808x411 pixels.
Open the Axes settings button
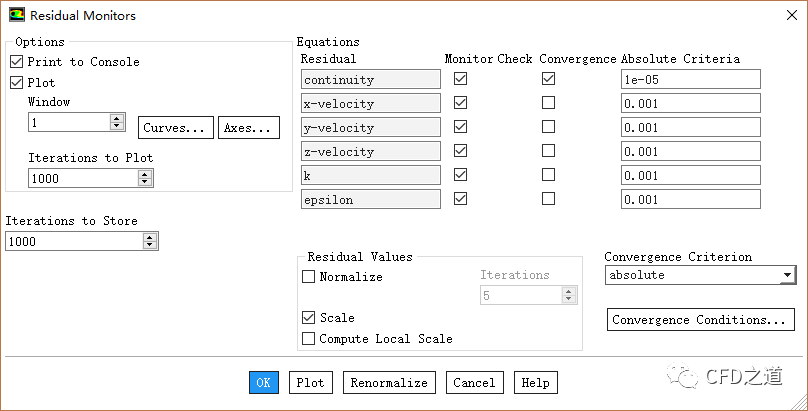(x=248, y=128)
